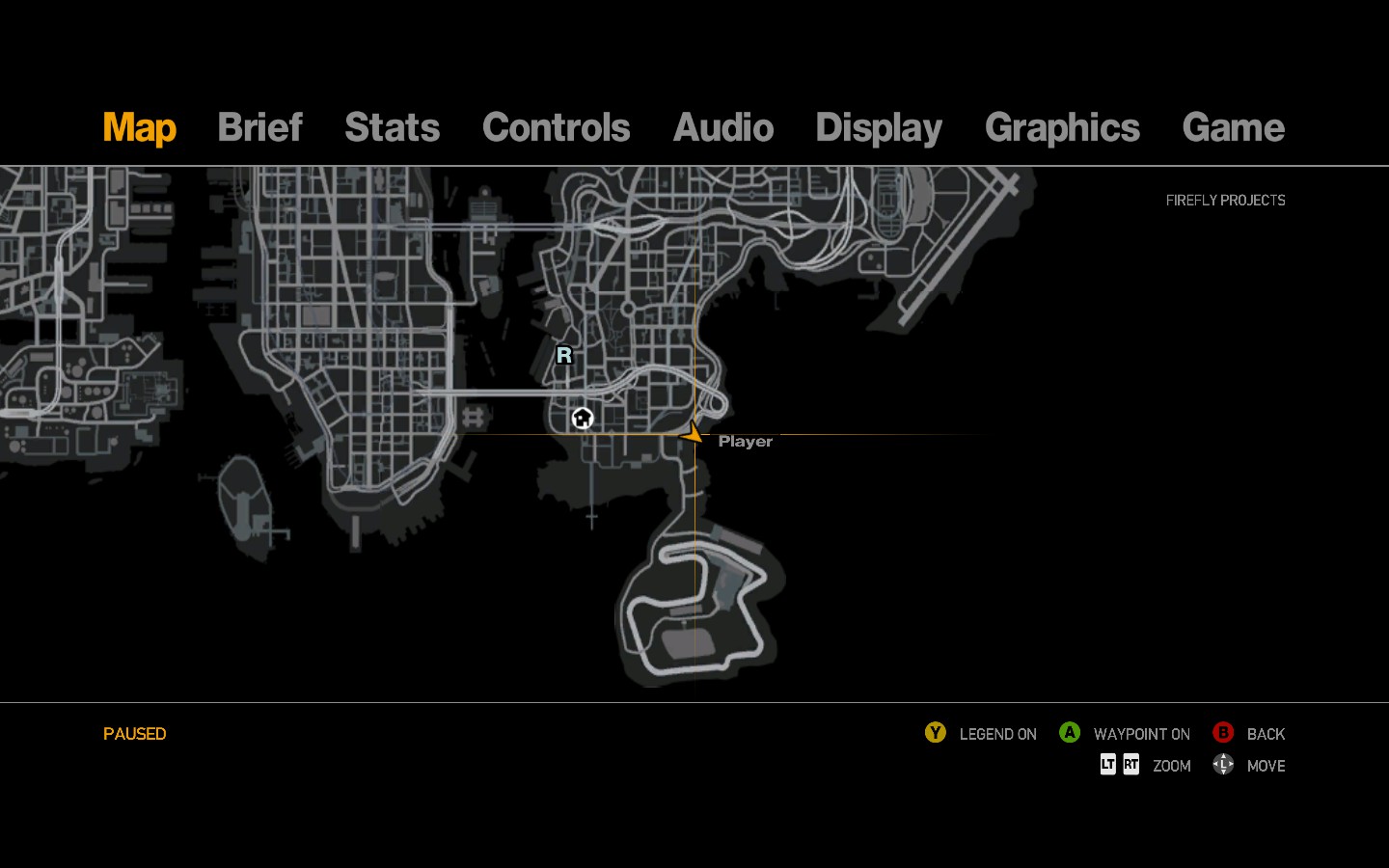1389x868 pixels.
Task: Click the R blip on the map
Action: pos(564,355)
